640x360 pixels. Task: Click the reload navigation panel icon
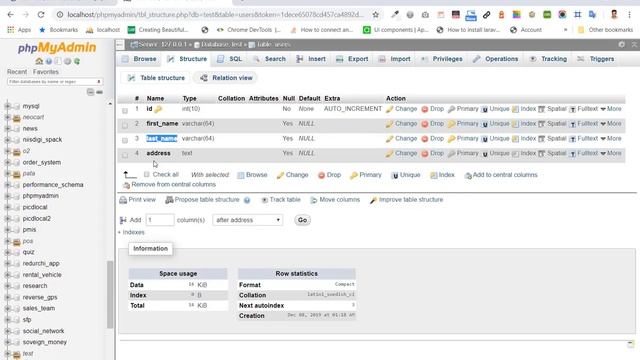(x=77, y=61)
